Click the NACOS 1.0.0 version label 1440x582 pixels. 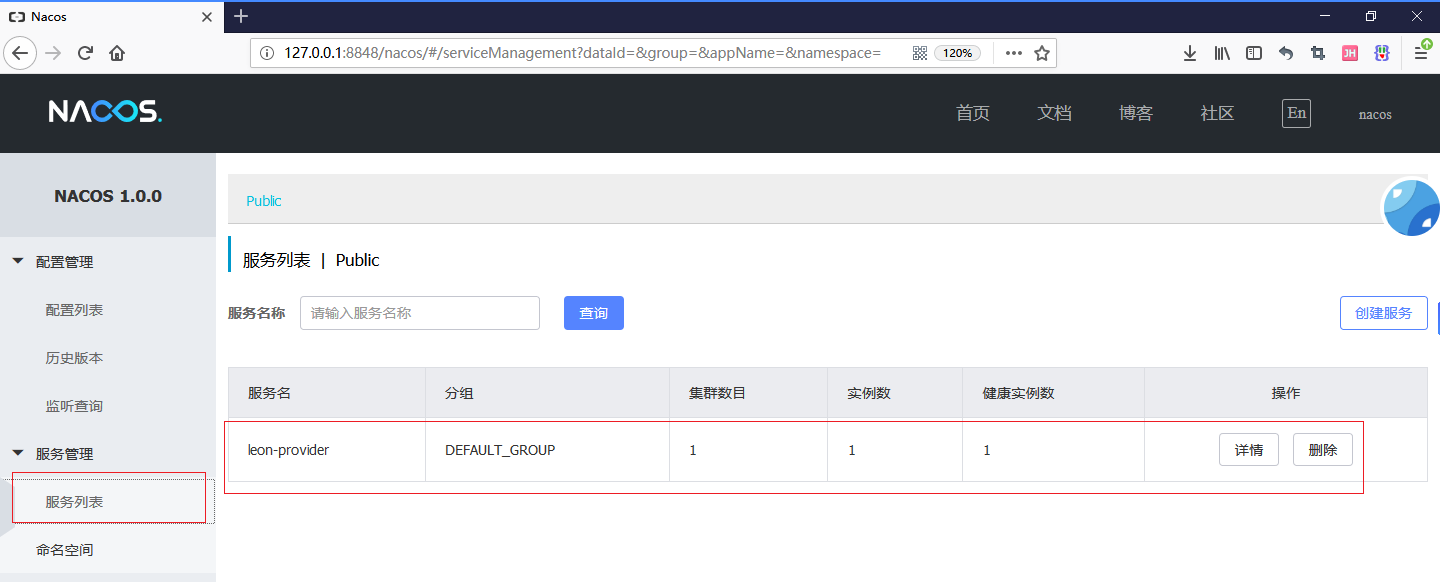(x=108, y=196)
